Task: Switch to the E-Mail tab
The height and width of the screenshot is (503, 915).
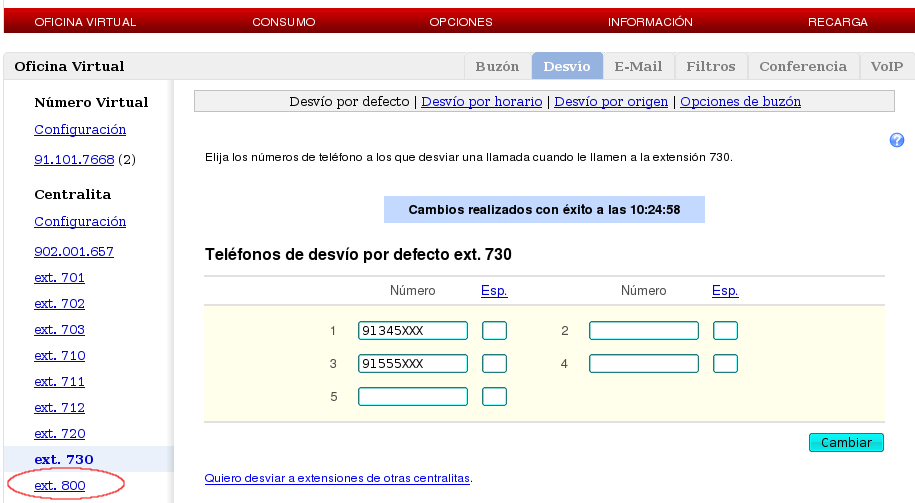Action: [638, 67]
